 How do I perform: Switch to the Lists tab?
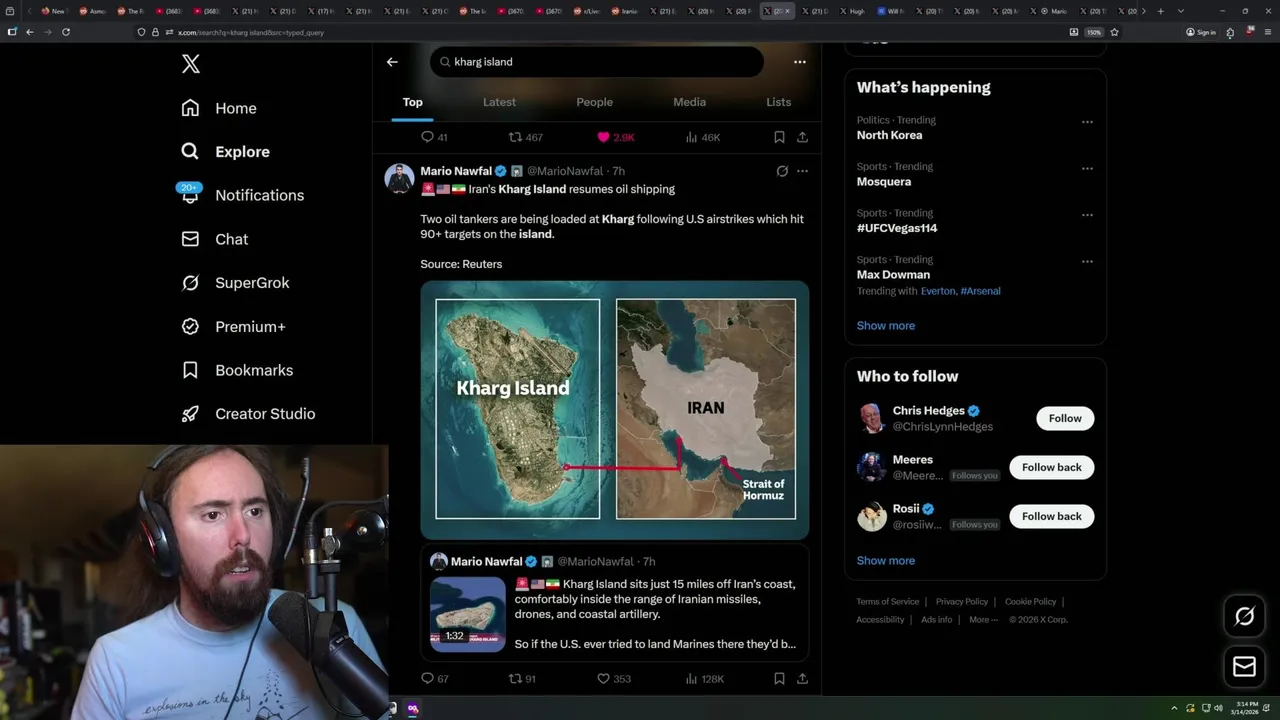pyautogui.click(x=778, y=102)
